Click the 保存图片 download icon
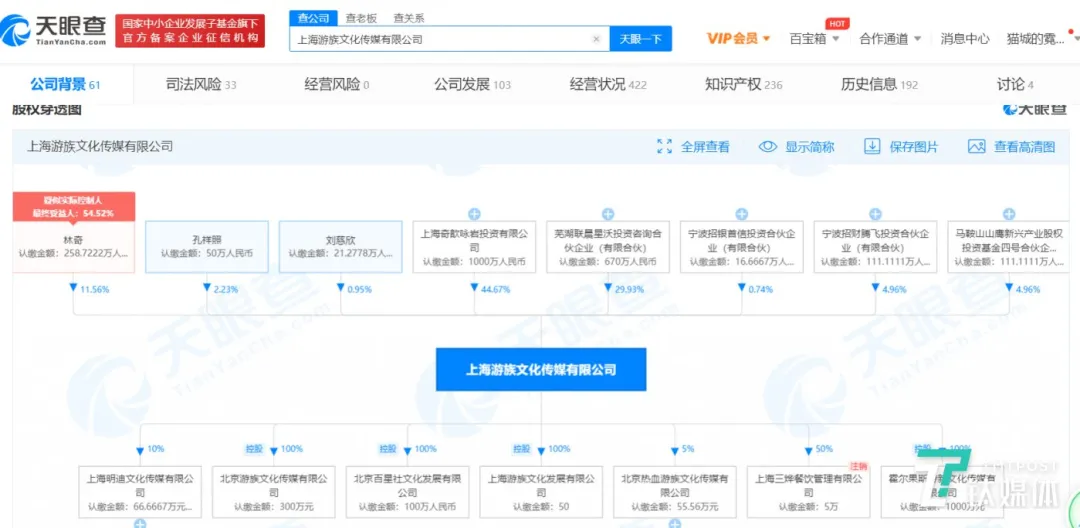The height and width of the screenshot is (528, 1080). tap(872, 147)
